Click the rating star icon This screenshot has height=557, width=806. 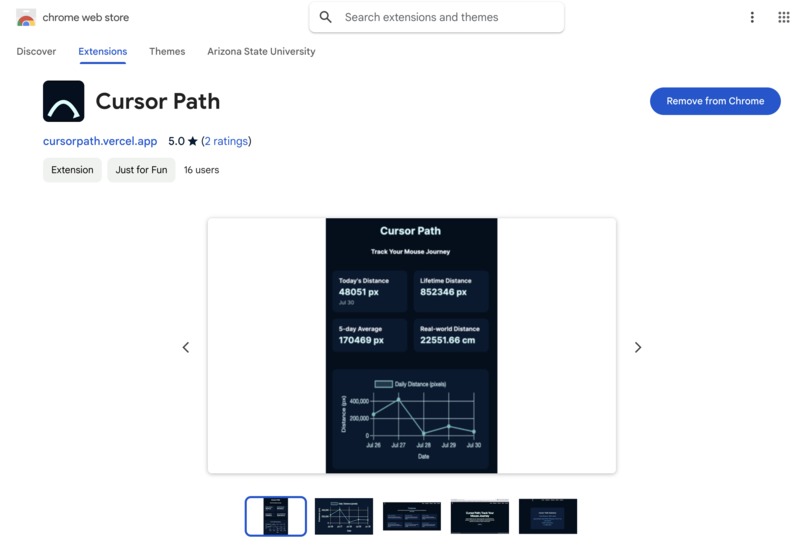click(x=193, y=141)
